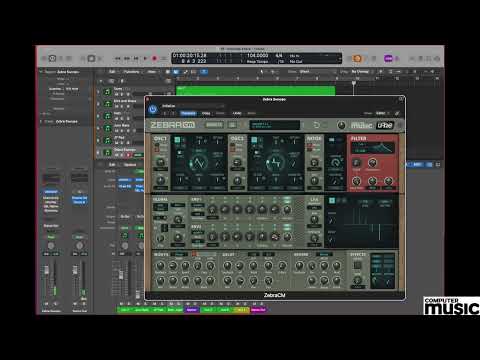
Task: Click the instrument icon of Kick and Bass track
Action: [x=107, y=104]
